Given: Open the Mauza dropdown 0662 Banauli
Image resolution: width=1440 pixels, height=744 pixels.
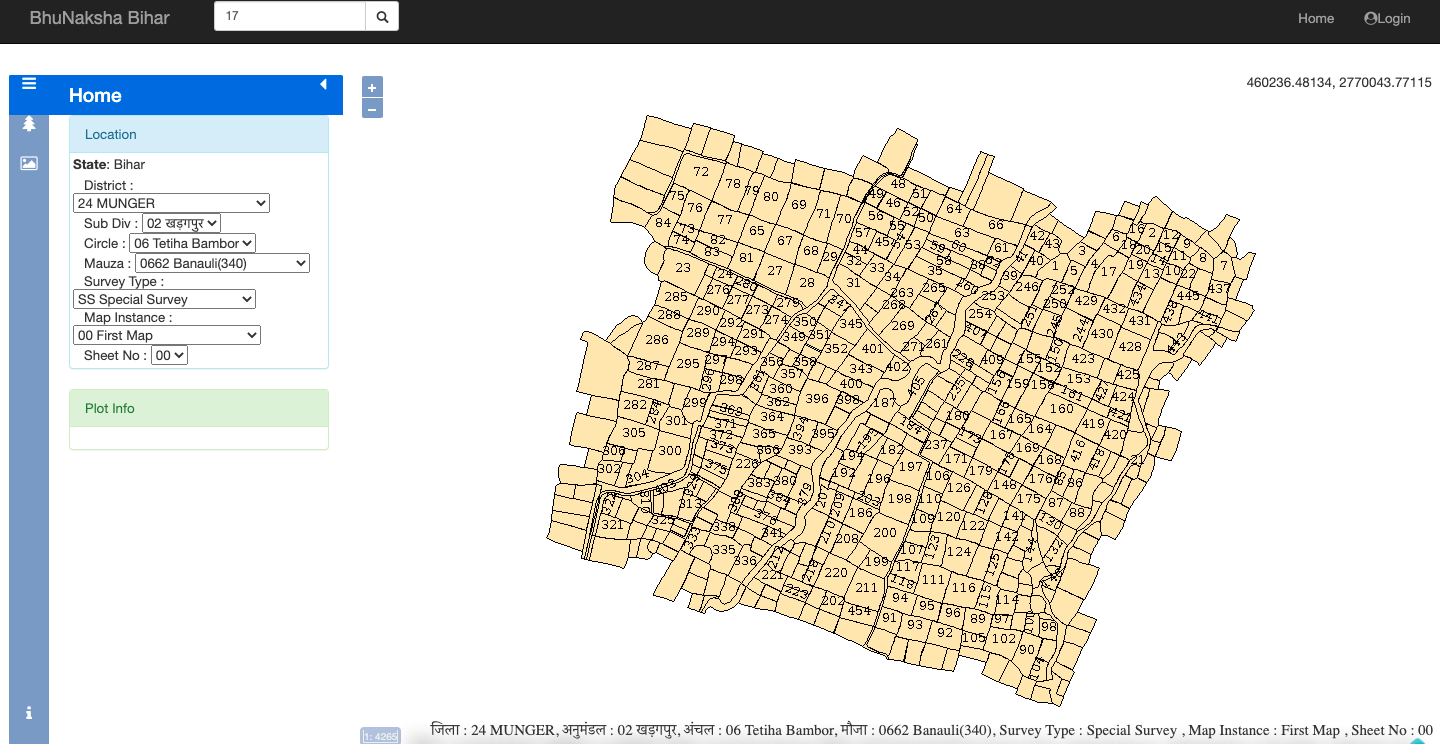Looking at the screenshot, I should click(x=222, y=263).
